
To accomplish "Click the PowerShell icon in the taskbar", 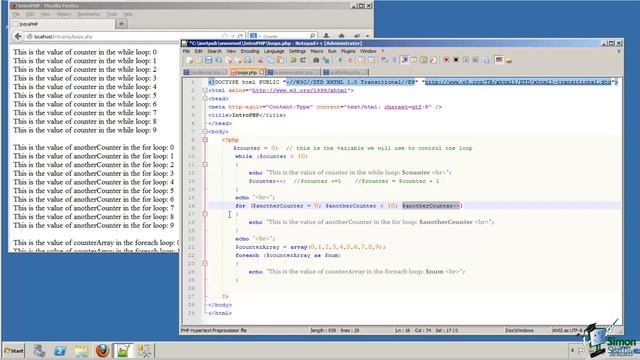I will [x=60, y=351].
